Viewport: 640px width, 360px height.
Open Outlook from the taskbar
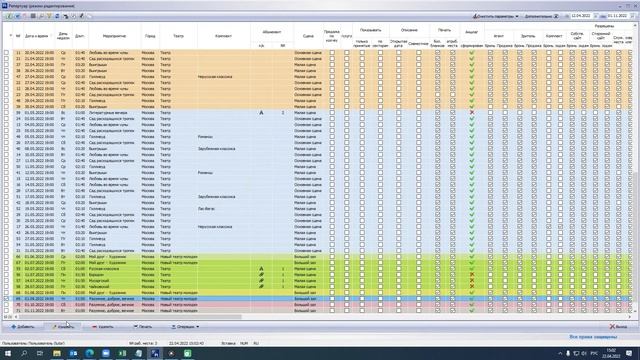click(73, 353)
